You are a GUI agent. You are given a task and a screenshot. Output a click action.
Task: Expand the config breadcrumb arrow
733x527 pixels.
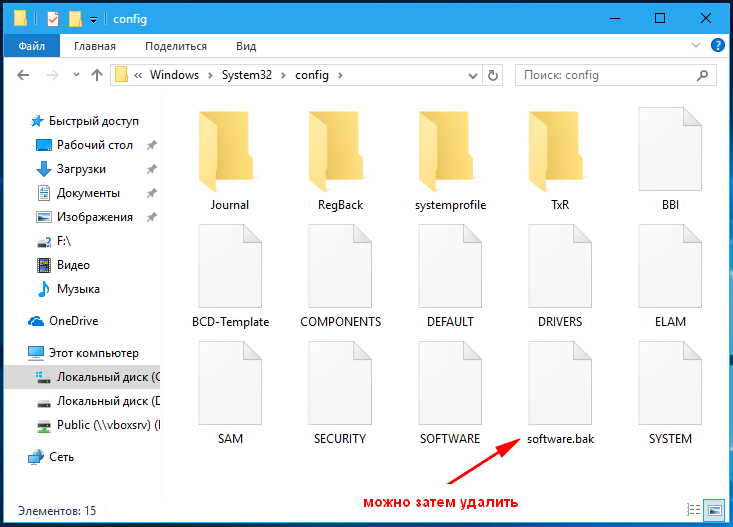pyautogui.click(x=340, y=75)
